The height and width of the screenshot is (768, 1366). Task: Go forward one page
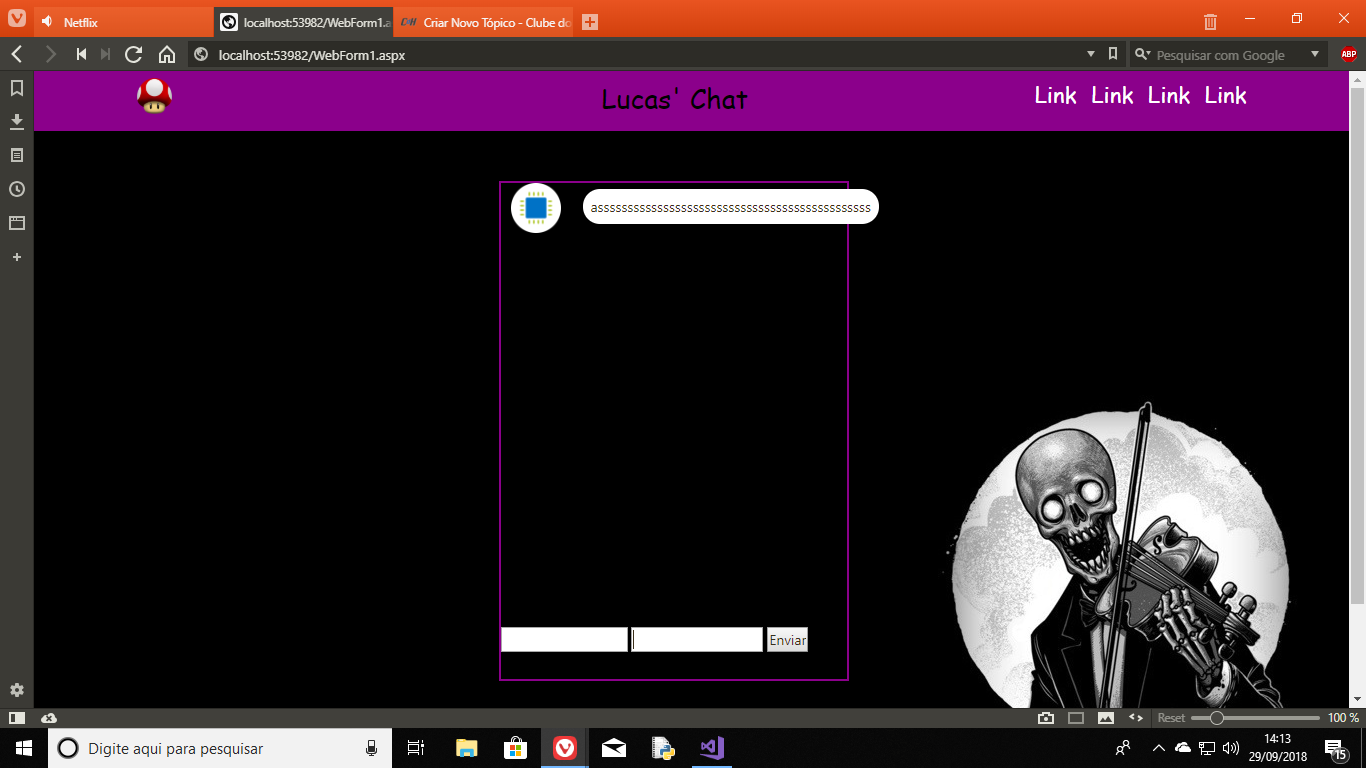click(x=50, y=54)
